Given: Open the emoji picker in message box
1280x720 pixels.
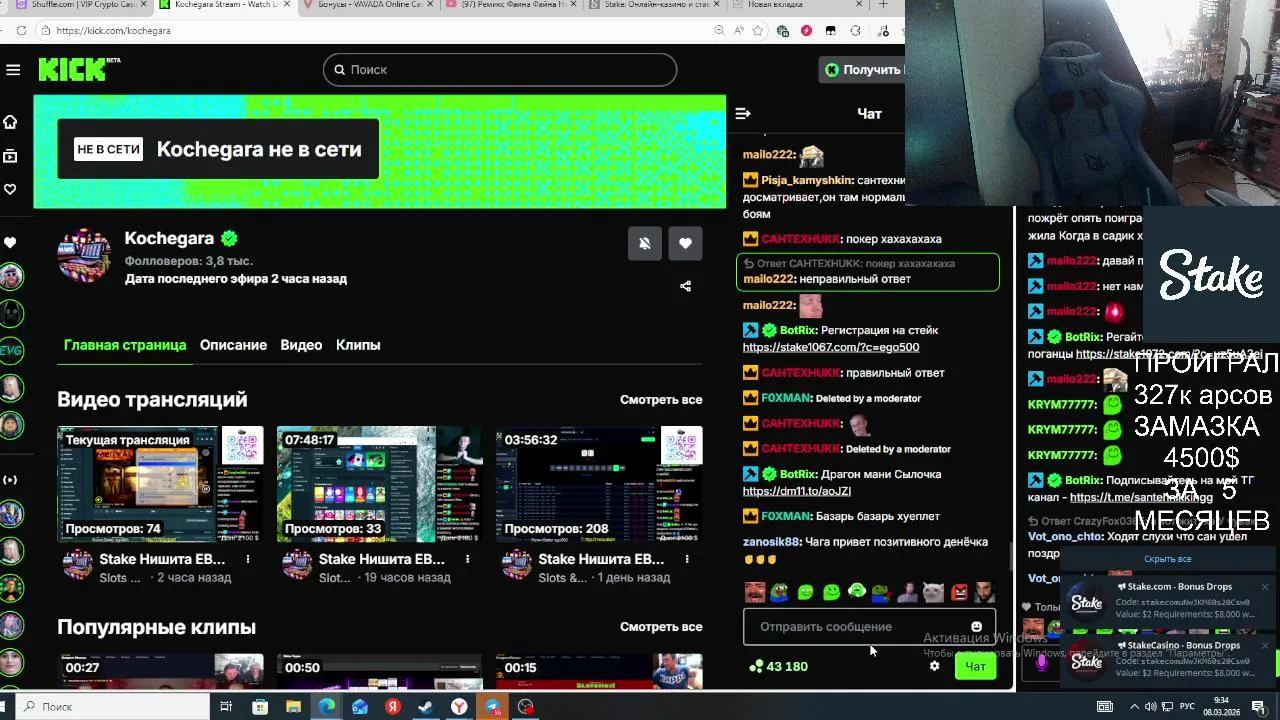Looking at the screenshot, I should (x=976, y=627).
